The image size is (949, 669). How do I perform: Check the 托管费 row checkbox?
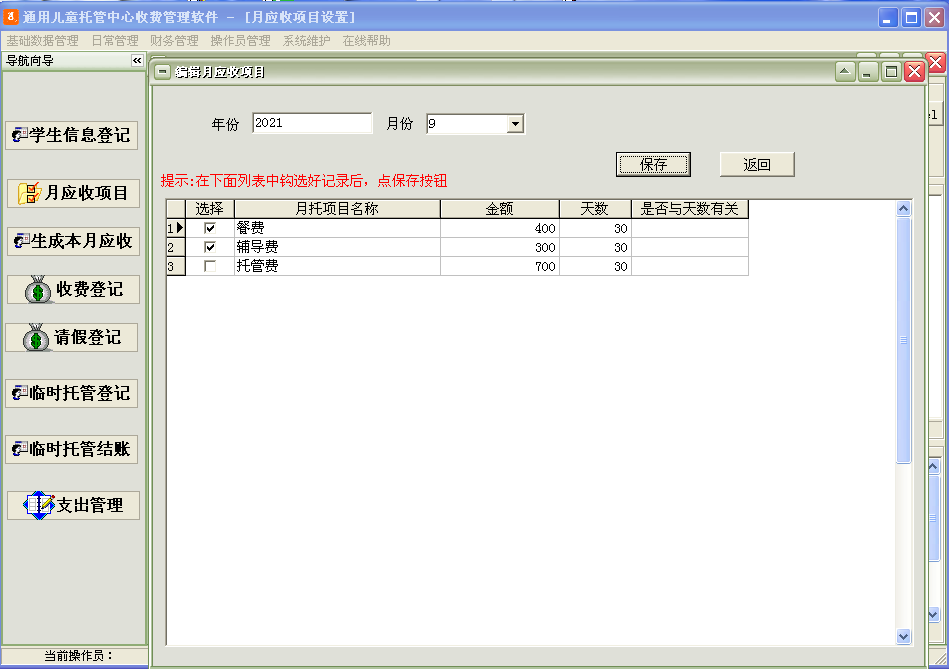[x=210, y=267]
